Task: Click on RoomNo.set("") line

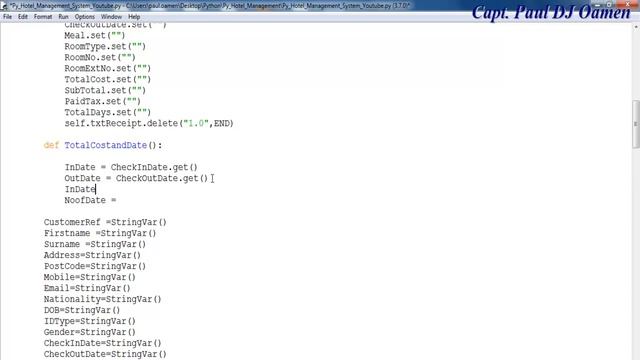Action: [x=100, y=58]
